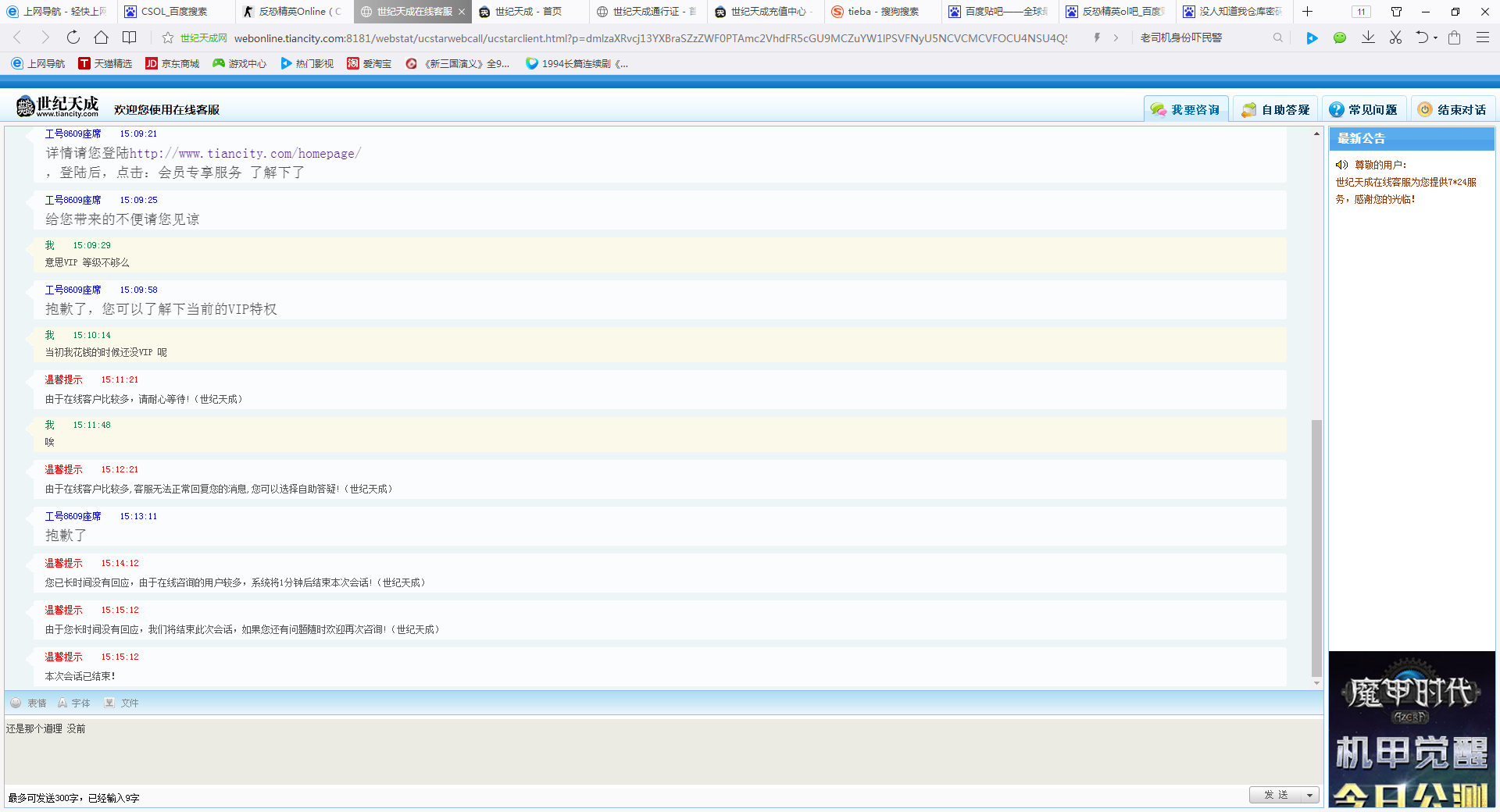
Task: Go to the browser home page icon
Action: [101, 37]
